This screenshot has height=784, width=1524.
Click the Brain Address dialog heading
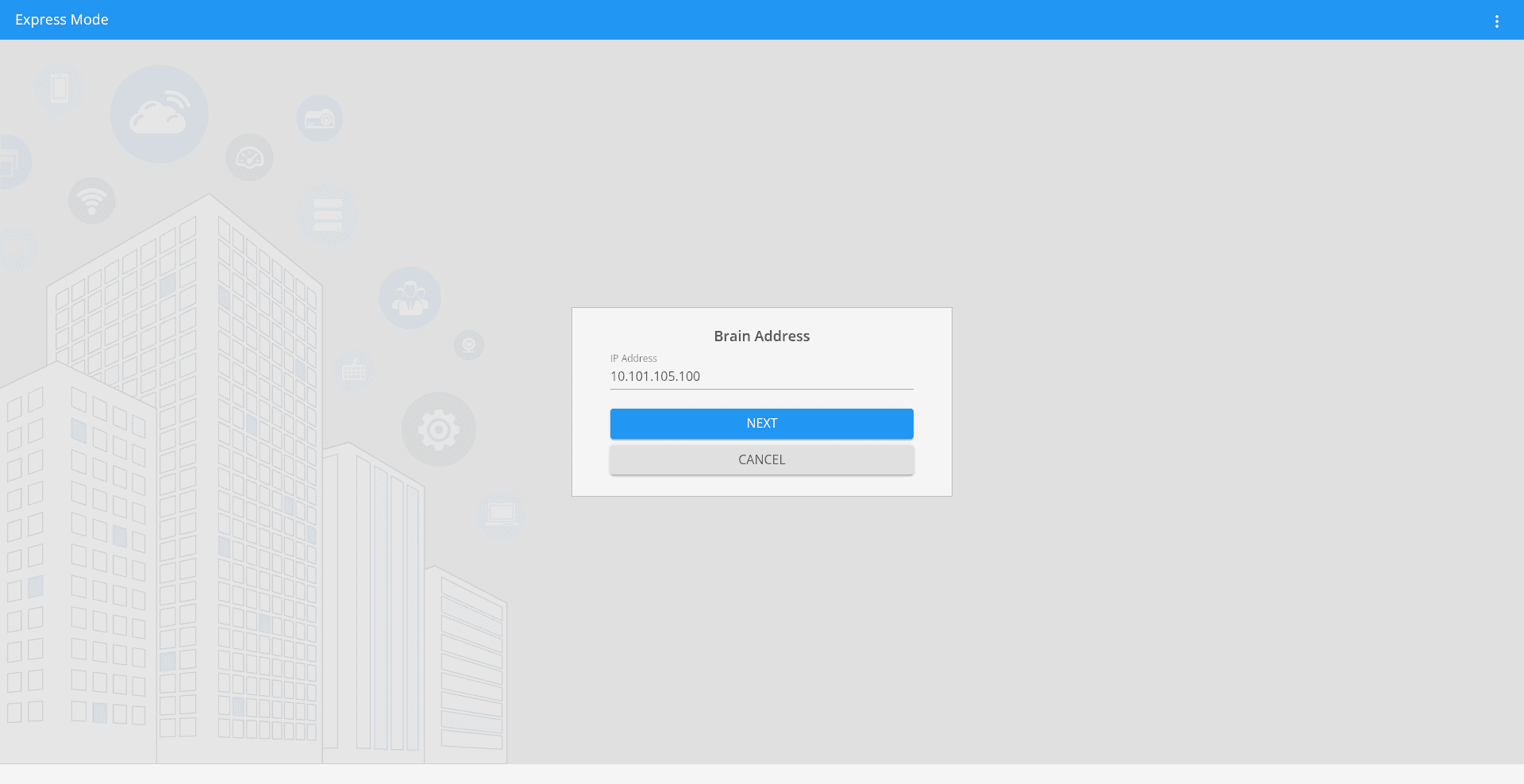(761, 336)
